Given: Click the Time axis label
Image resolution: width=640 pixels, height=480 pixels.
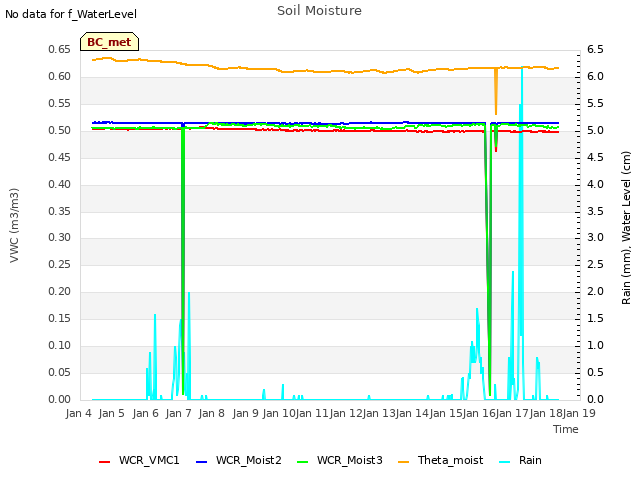Looking at the screenshot, I should click(x=566, y=429).
